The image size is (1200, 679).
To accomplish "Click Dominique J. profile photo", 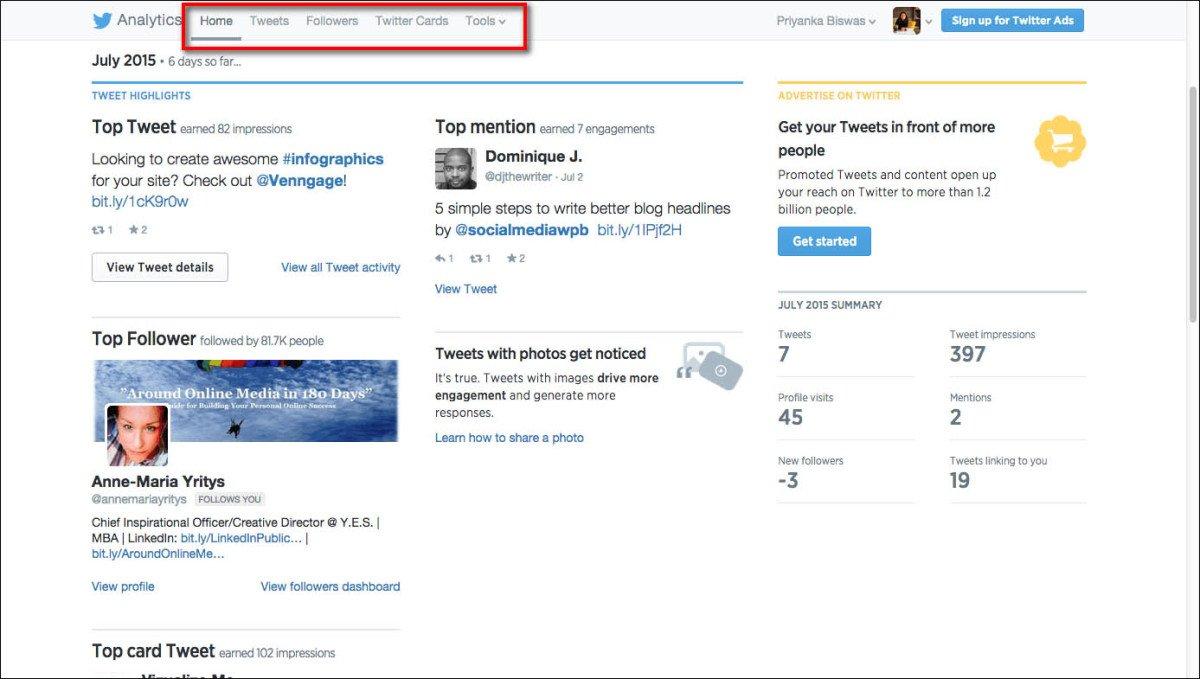I will pos(456,168).
